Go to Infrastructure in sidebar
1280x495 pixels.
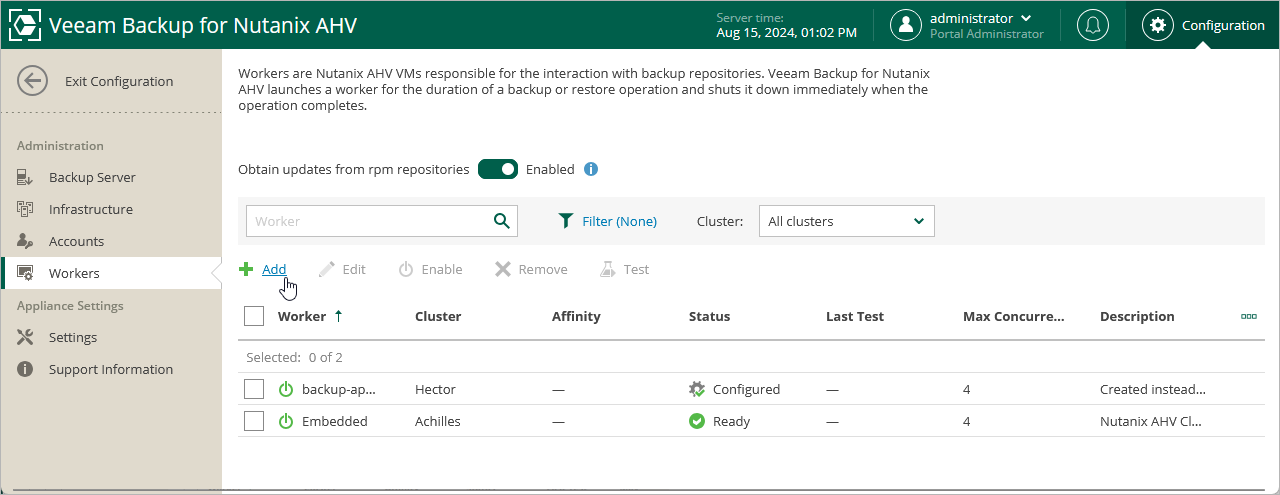click(x=90, y=209)
